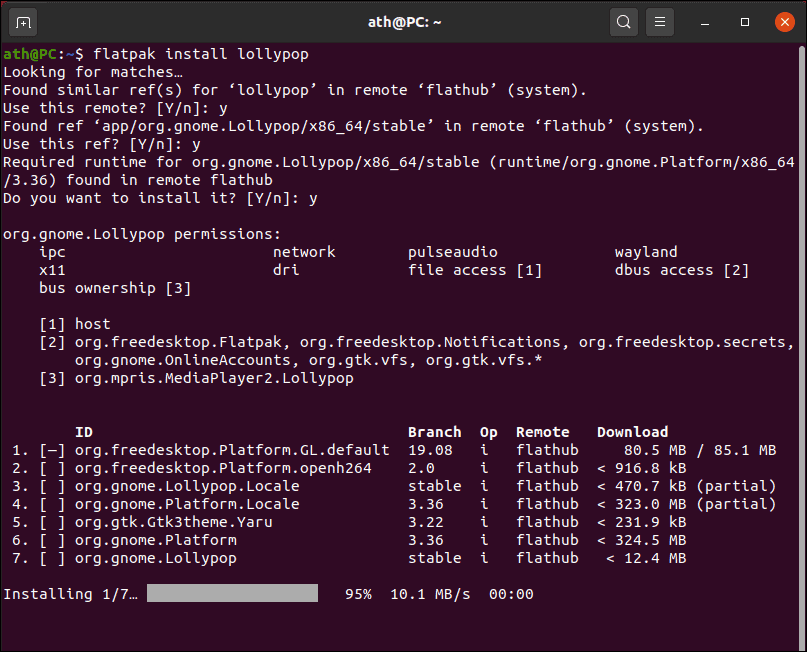This screenshot has width=807, height=652.
Task: Click 'org.freedesktop.Notifications' in footnote 2
Action: pyautogui.click(x=430, y=342)
